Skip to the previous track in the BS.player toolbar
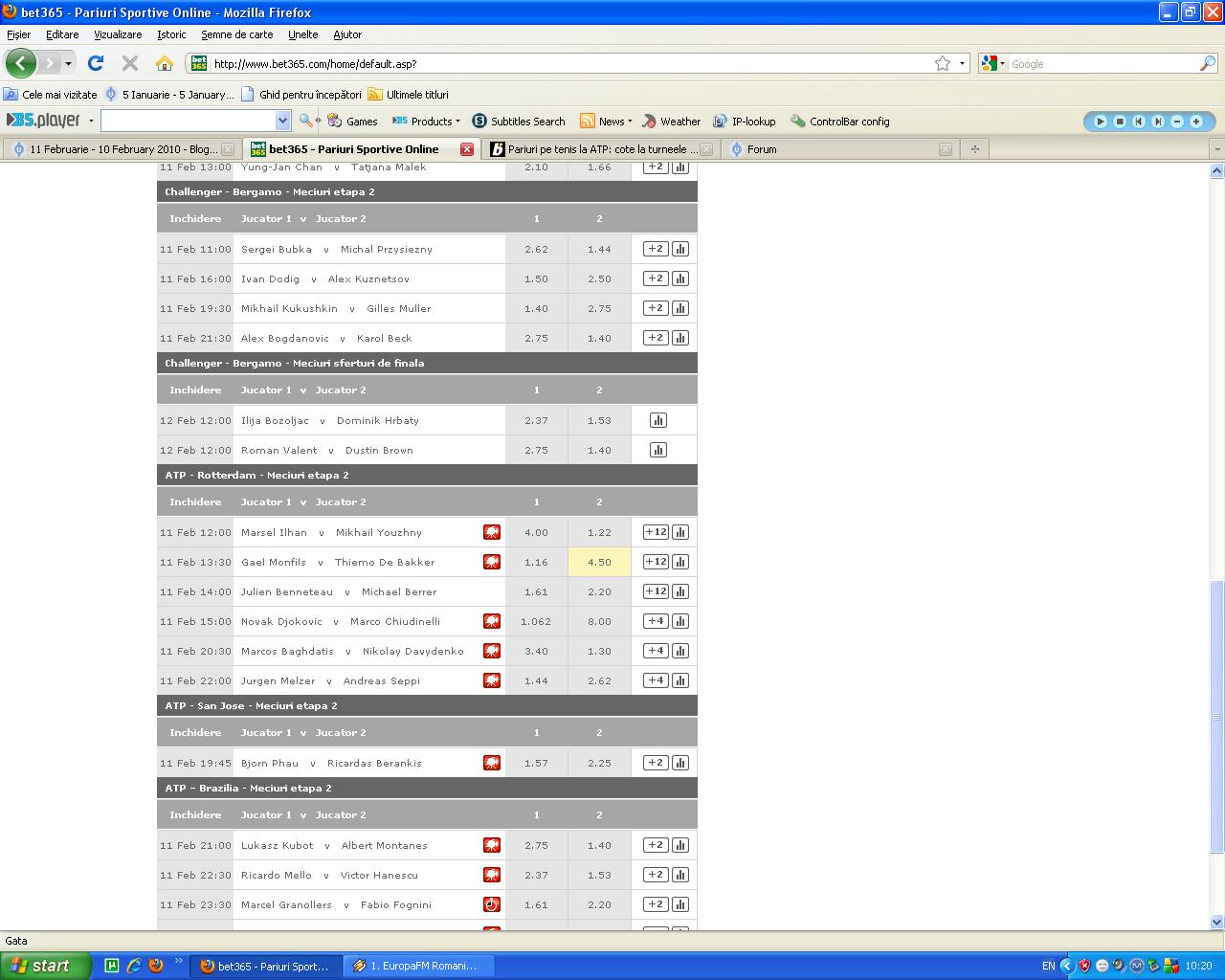 click(1139, 122)
